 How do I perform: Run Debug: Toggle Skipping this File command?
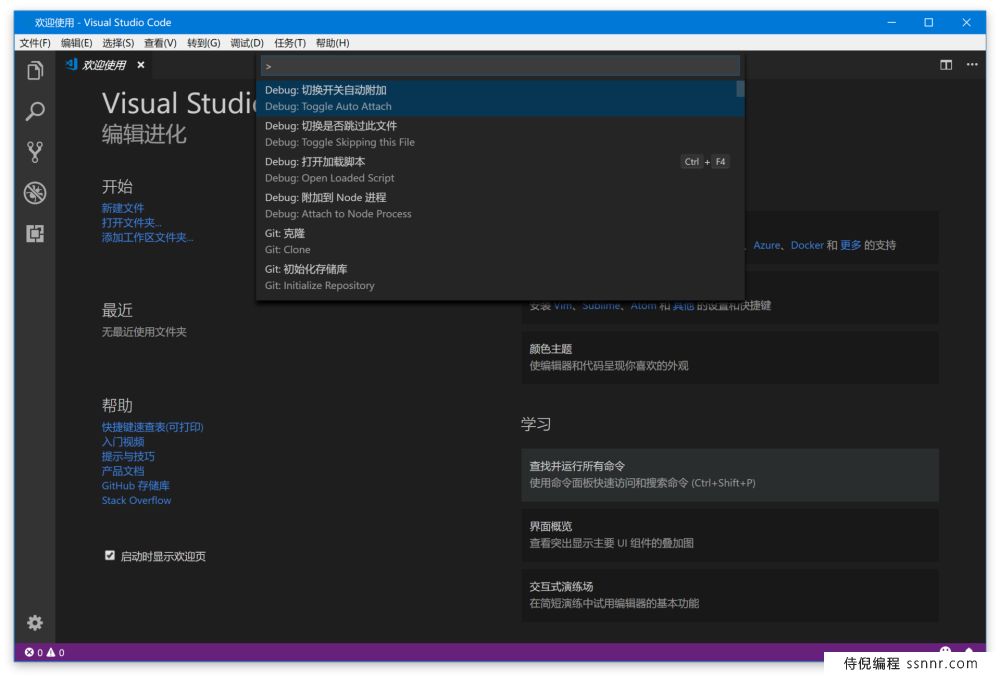(x=500, y=134)
